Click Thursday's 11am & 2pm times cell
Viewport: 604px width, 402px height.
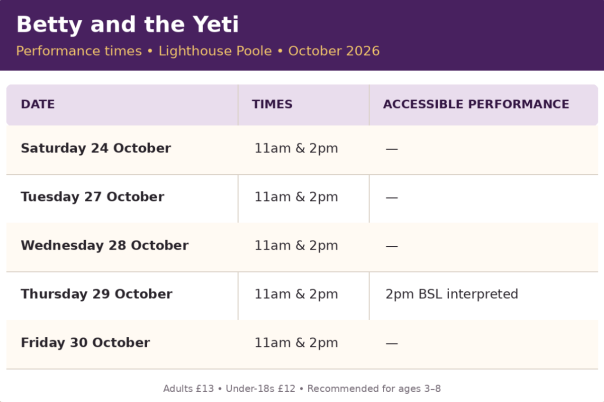[x=304, y=296]
